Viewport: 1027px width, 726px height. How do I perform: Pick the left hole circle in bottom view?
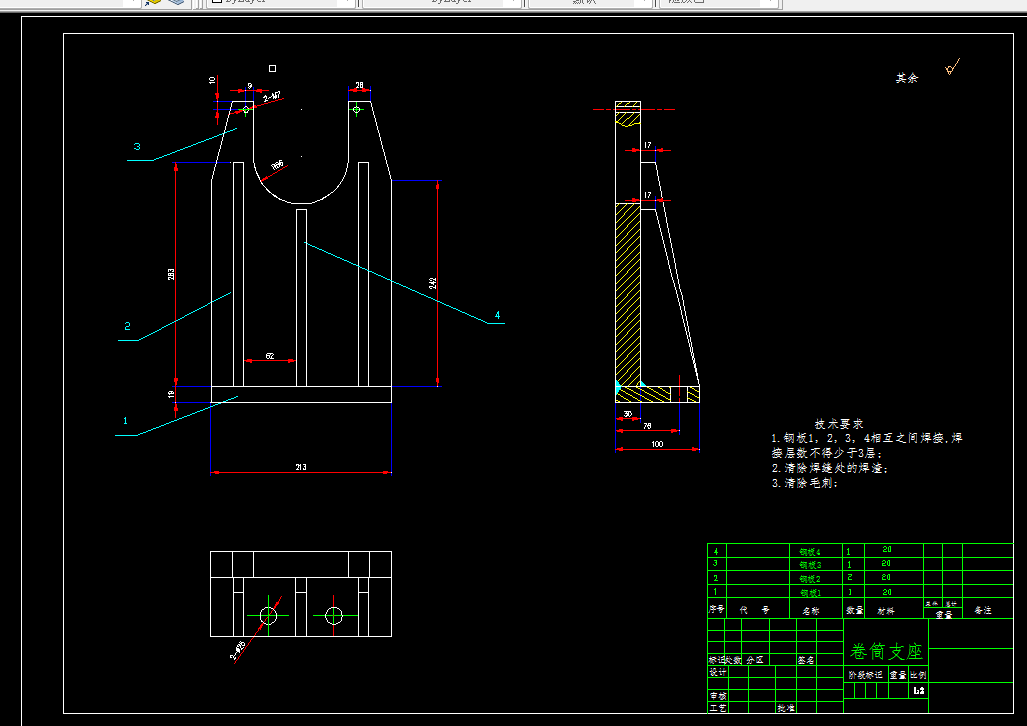click(x=268, y=615)
